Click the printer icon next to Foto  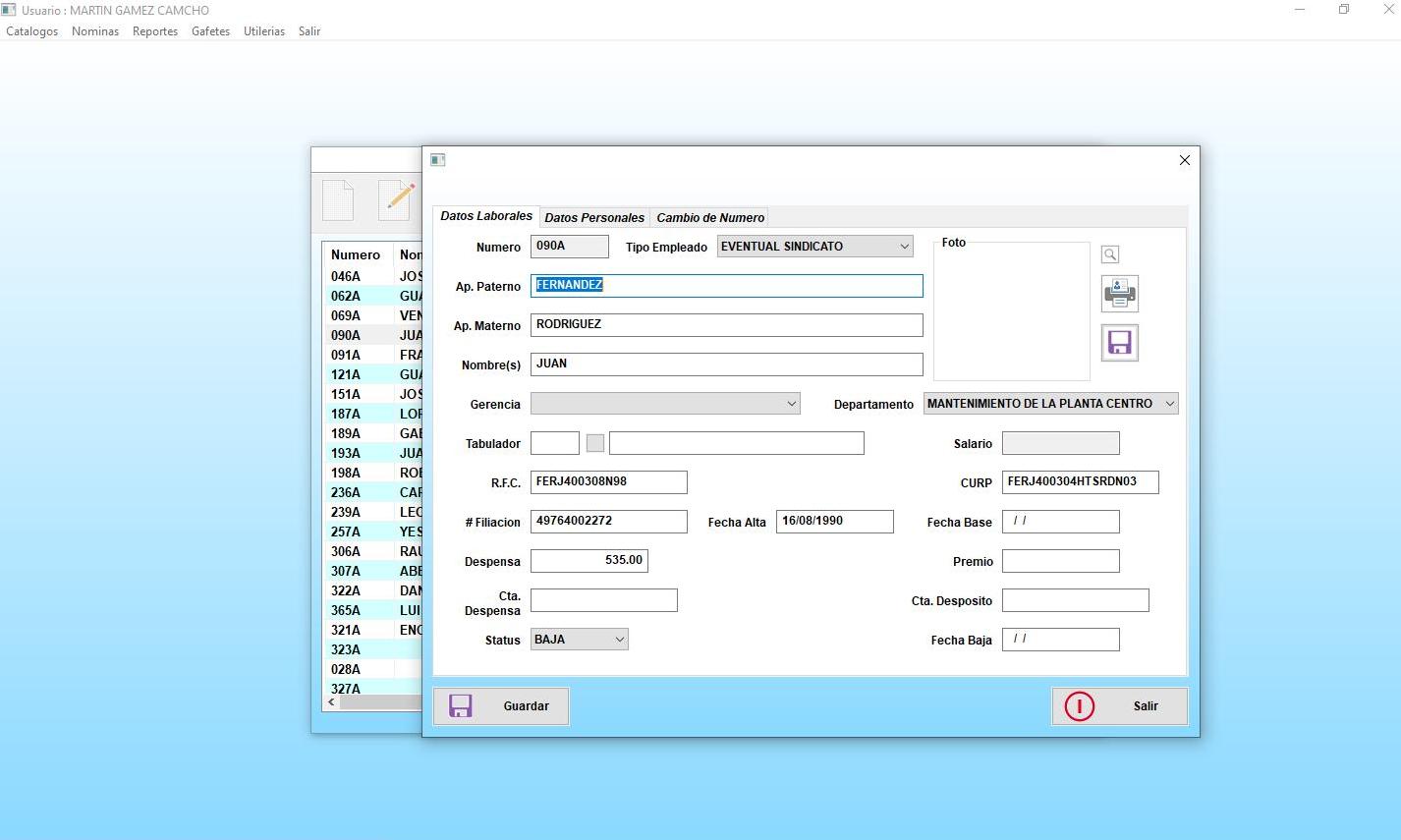coord(1119,294)
